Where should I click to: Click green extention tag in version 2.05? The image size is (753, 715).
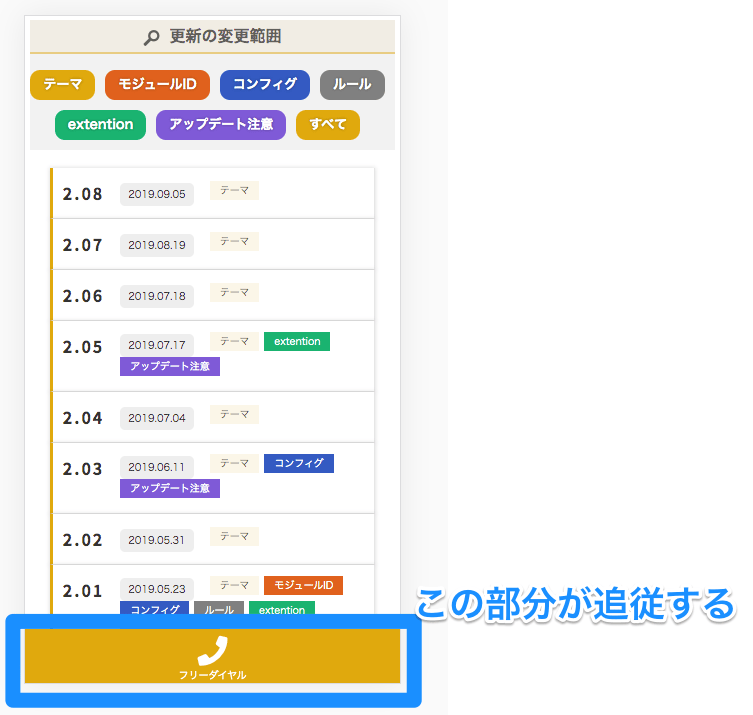click(297, 342)
